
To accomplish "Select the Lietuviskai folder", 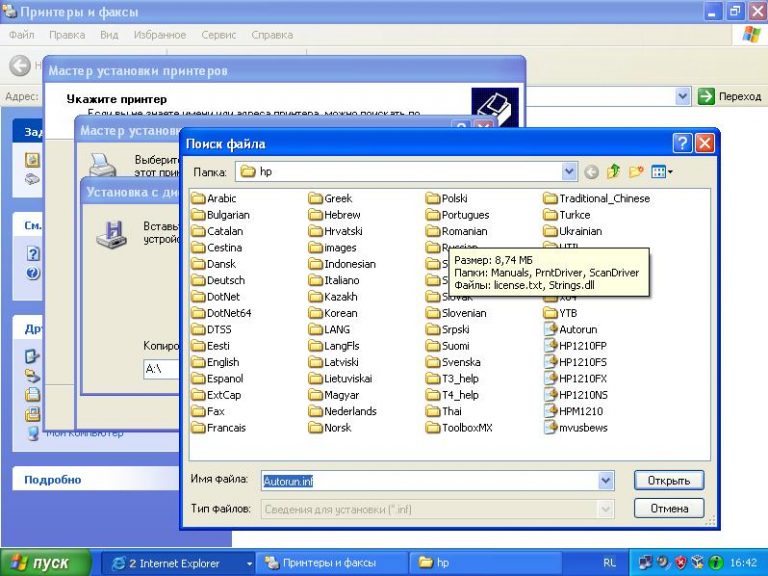I will [x=340, y=379].
